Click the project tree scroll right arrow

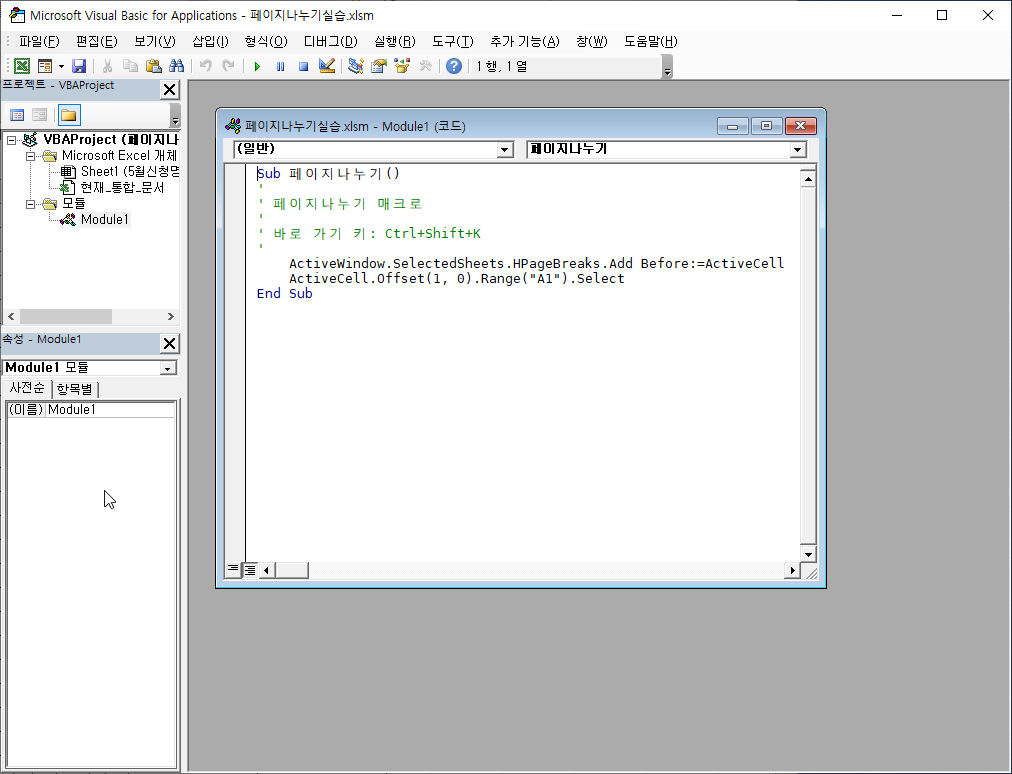pyautogui.click(x=170, y=316)
